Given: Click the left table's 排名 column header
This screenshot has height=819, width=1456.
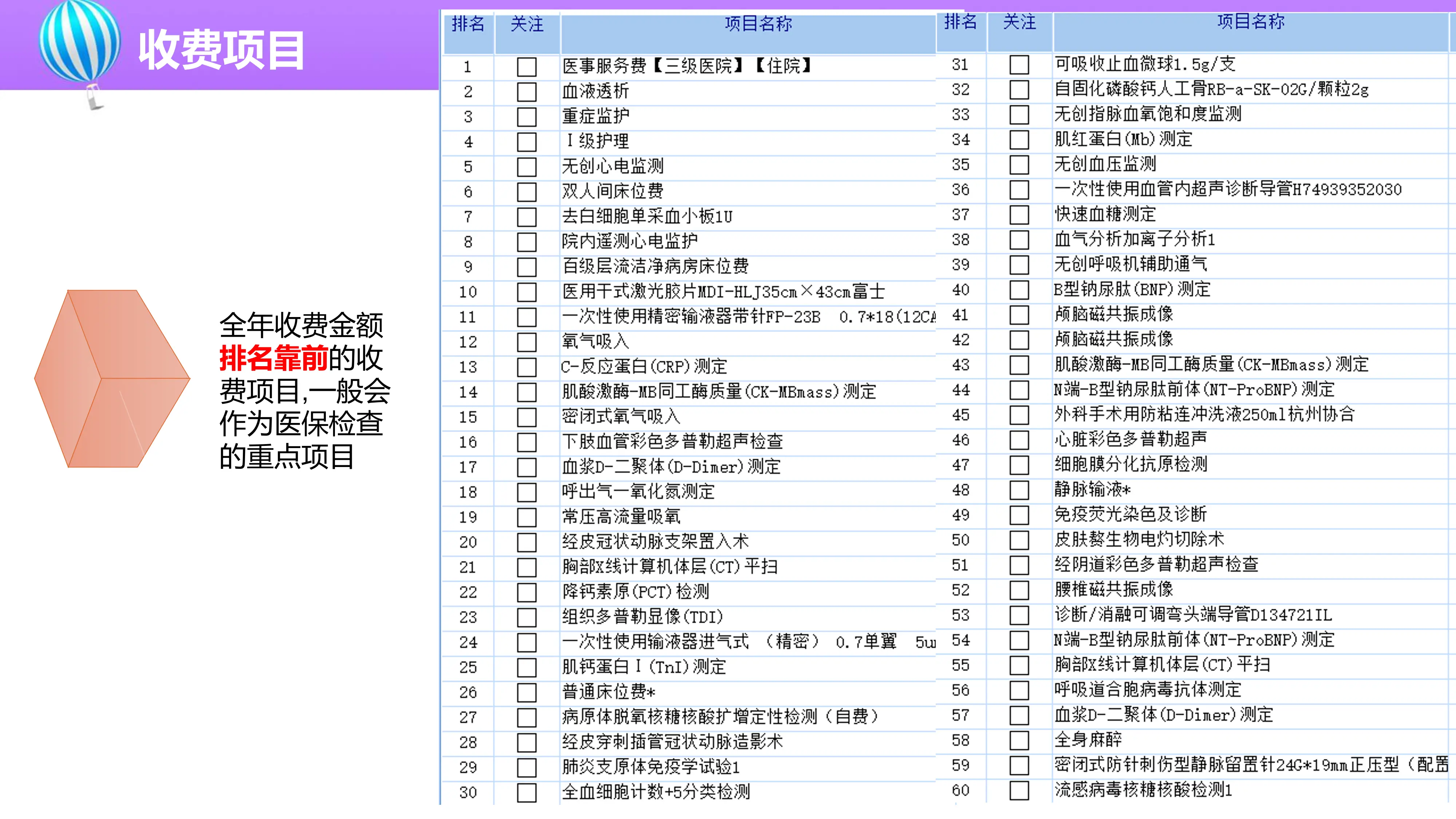Looking at the screenshot, I should (x=468, y=25).
